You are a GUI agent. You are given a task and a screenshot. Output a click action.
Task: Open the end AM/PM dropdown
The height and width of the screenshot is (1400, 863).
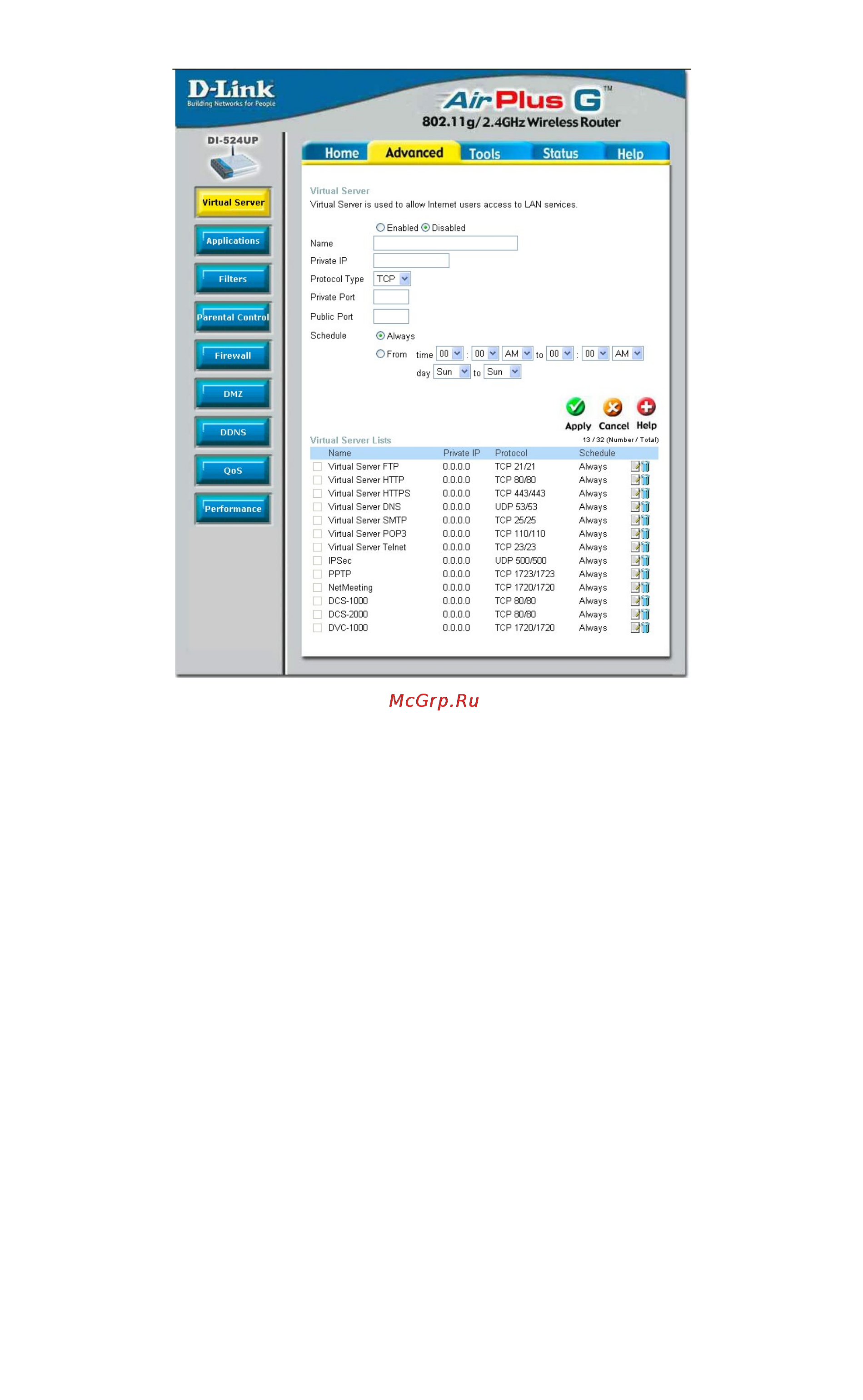click(x=628, y=354)
